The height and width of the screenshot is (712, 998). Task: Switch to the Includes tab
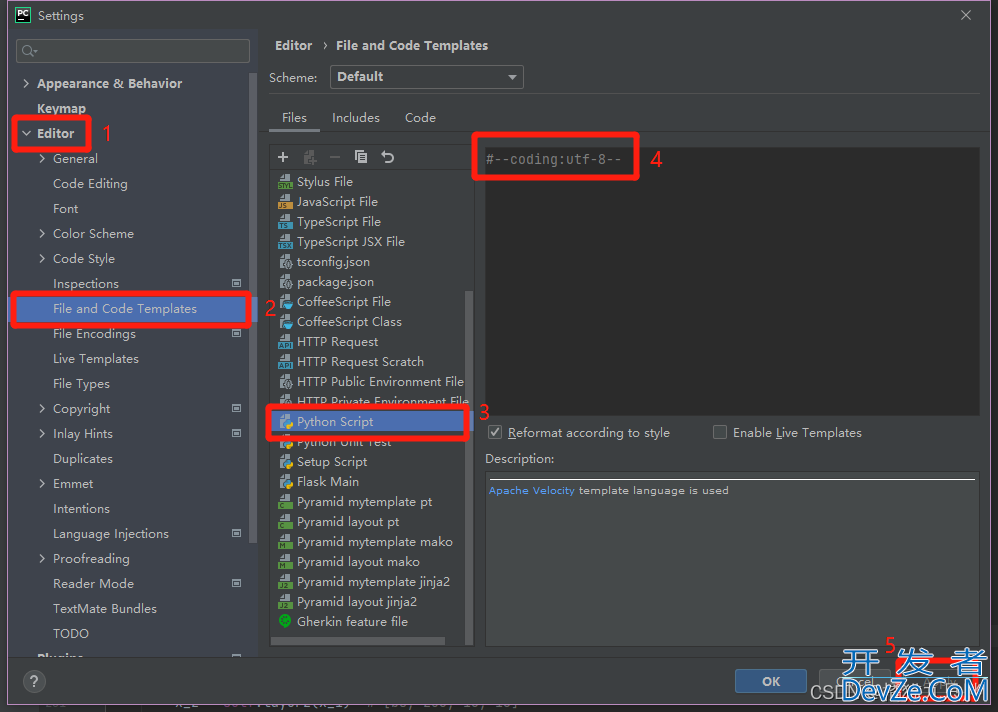tap(356, 118)
